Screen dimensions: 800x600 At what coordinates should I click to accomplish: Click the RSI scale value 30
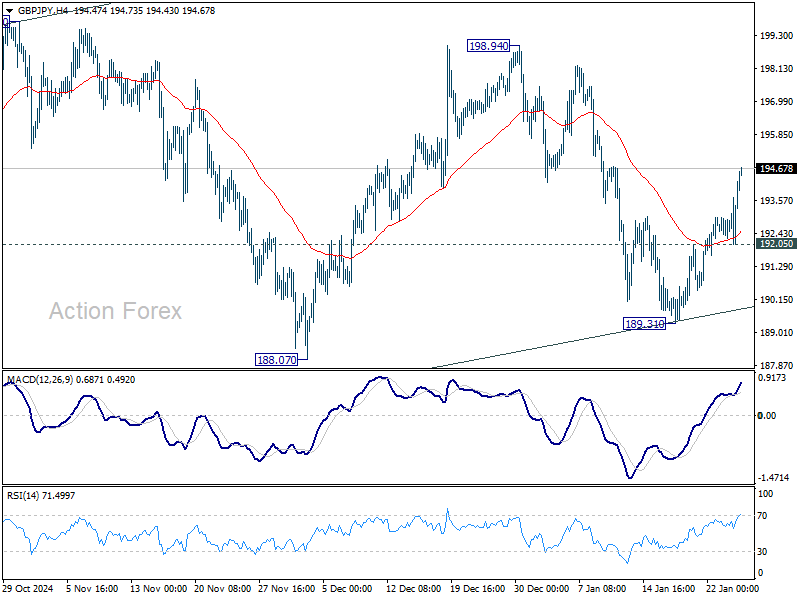coord(762,552)
